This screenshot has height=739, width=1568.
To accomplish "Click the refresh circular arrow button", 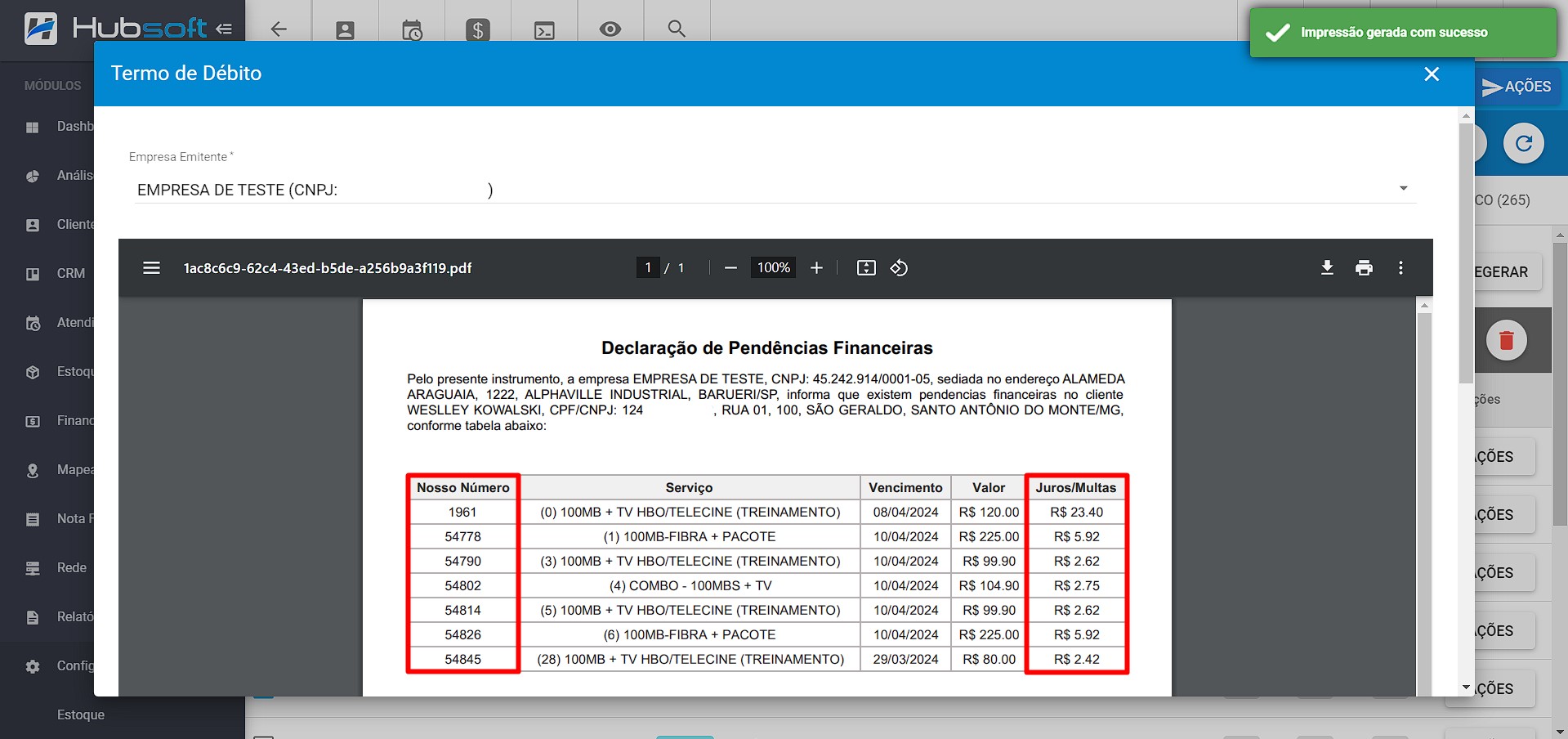I will [x=1523, y=144].
